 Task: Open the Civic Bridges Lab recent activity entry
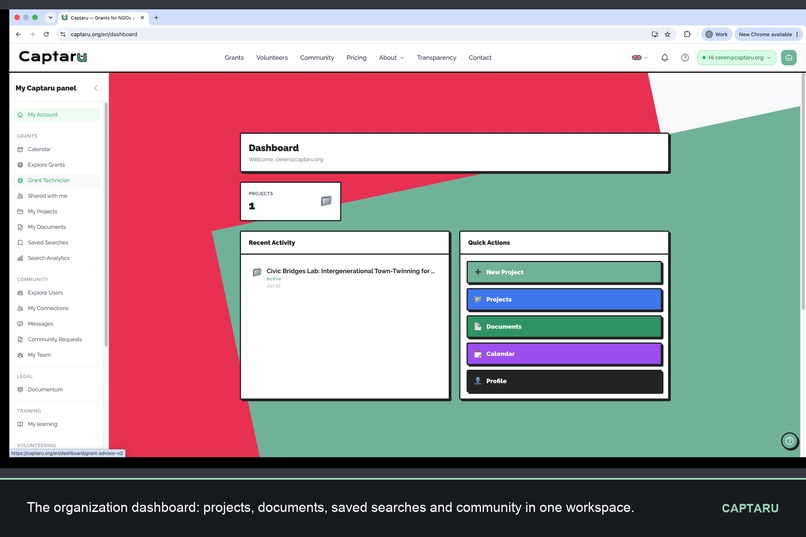344,277
